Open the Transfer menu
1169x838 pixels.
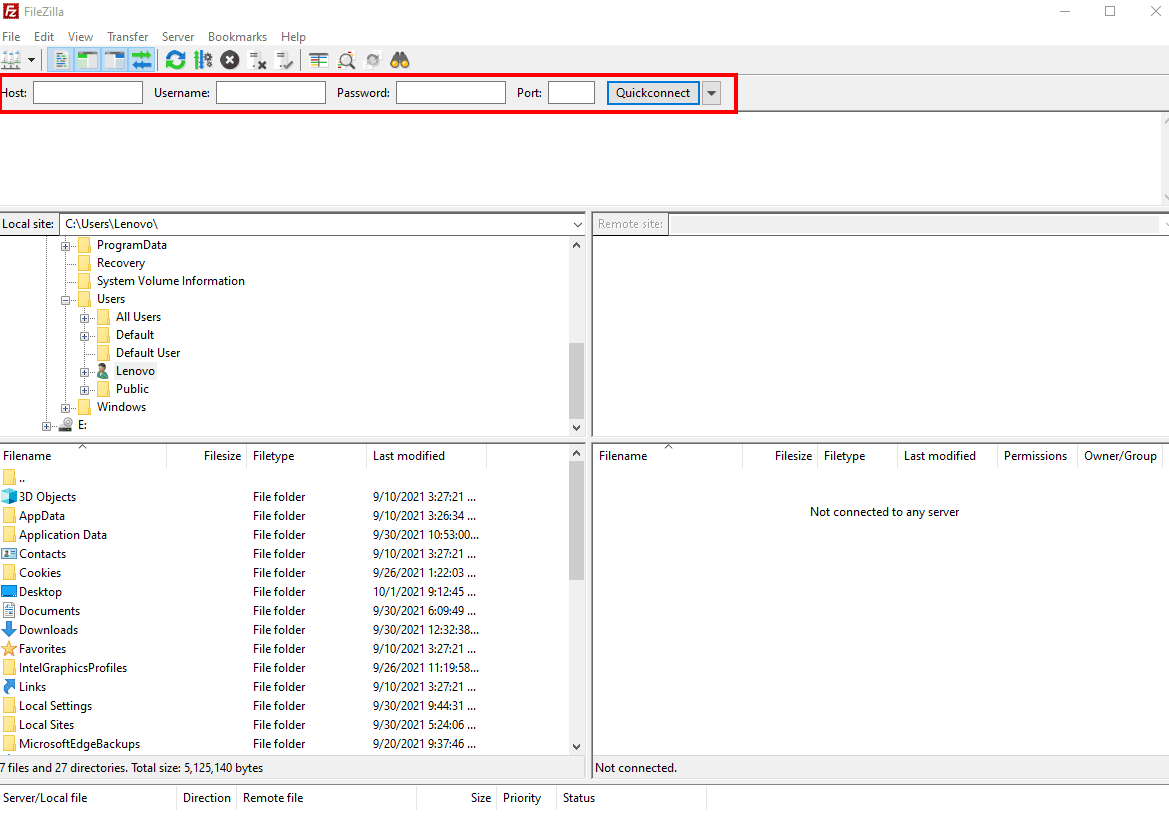[x=127, y=37]
